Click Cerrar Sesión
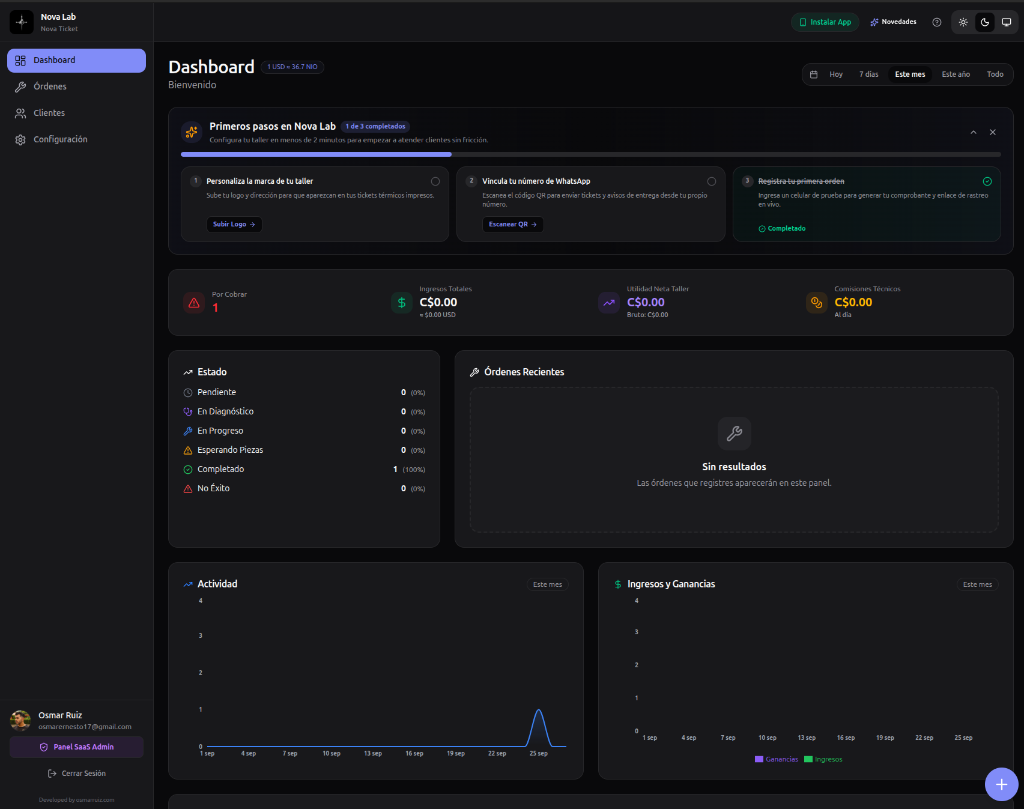The height and width of the screenshot is (809, 1024). pos(76,774)
